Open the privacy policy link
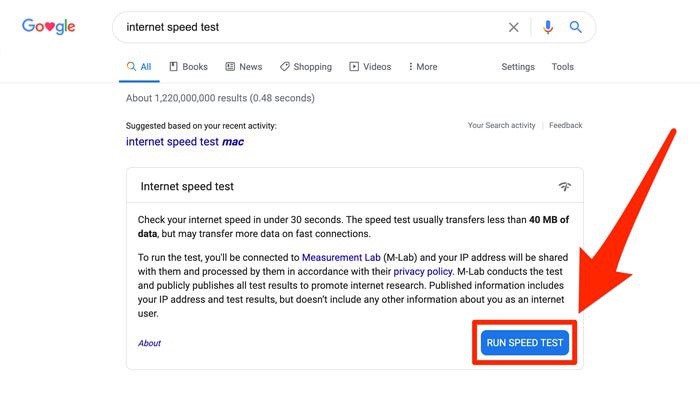 422,271
